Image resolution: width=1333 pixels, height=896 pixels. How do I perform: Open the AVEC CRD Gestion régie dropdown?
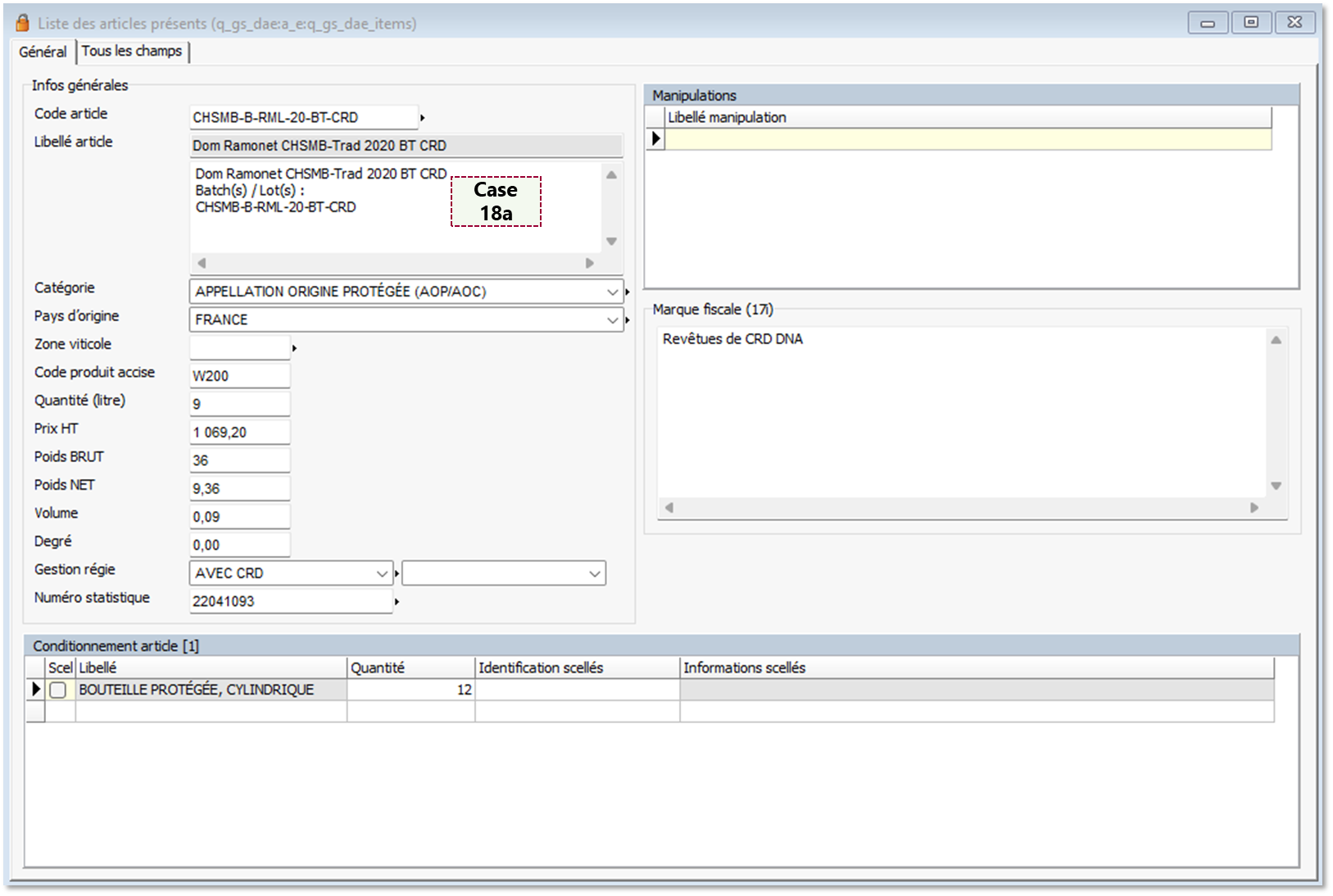tap(382, 573)
